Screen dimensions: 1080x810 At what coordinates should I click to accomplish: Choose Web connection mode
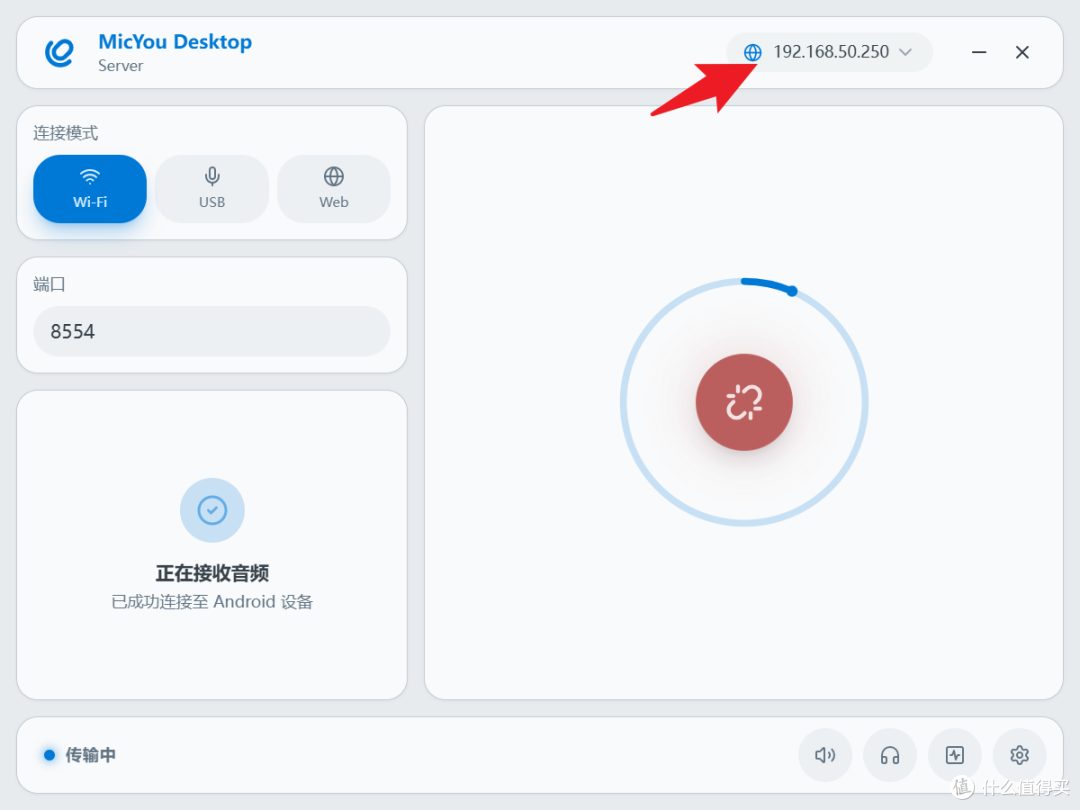[334, 189]
